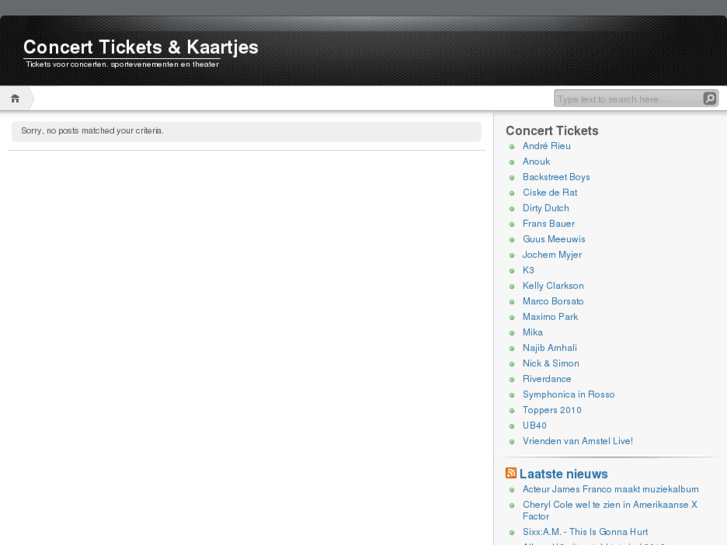The width and height of the screenshot is (727, 545).
Task: Open the K3 tickets link
Action: tap(528, 270)
